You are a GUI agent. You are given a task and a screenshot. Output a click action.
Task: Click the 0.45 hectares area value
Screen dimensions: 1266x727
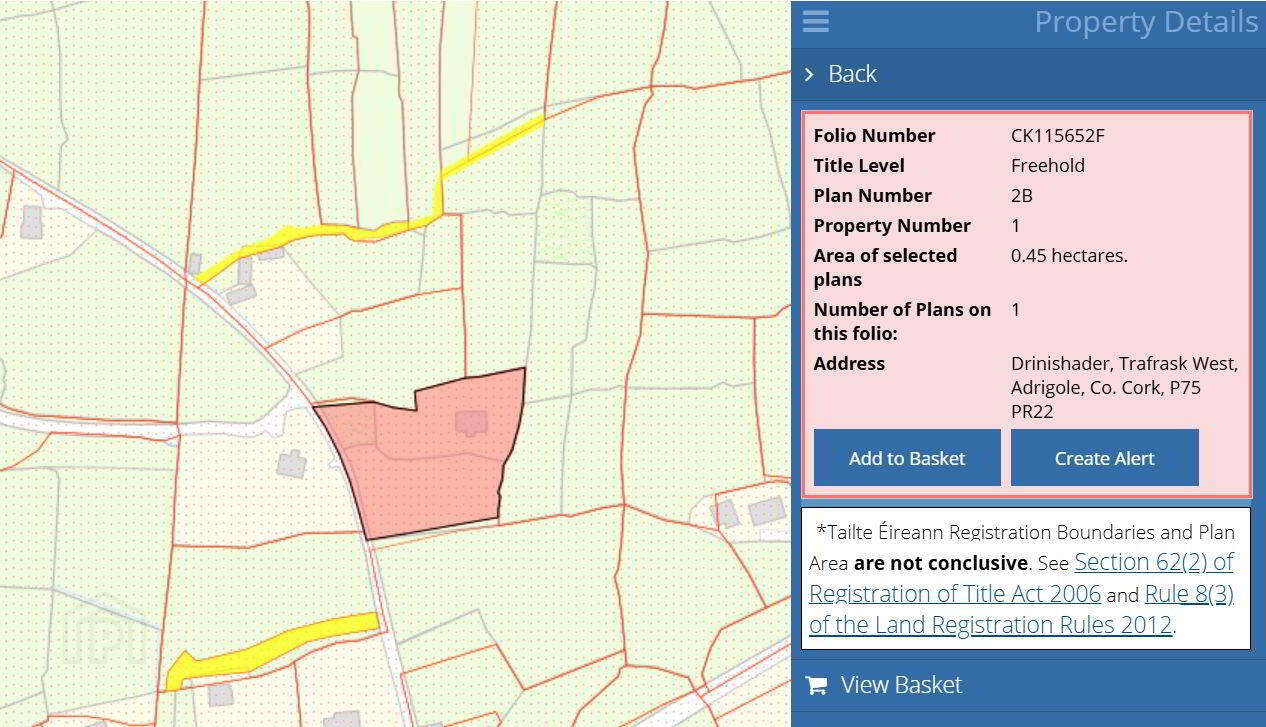coord(1069,256)
